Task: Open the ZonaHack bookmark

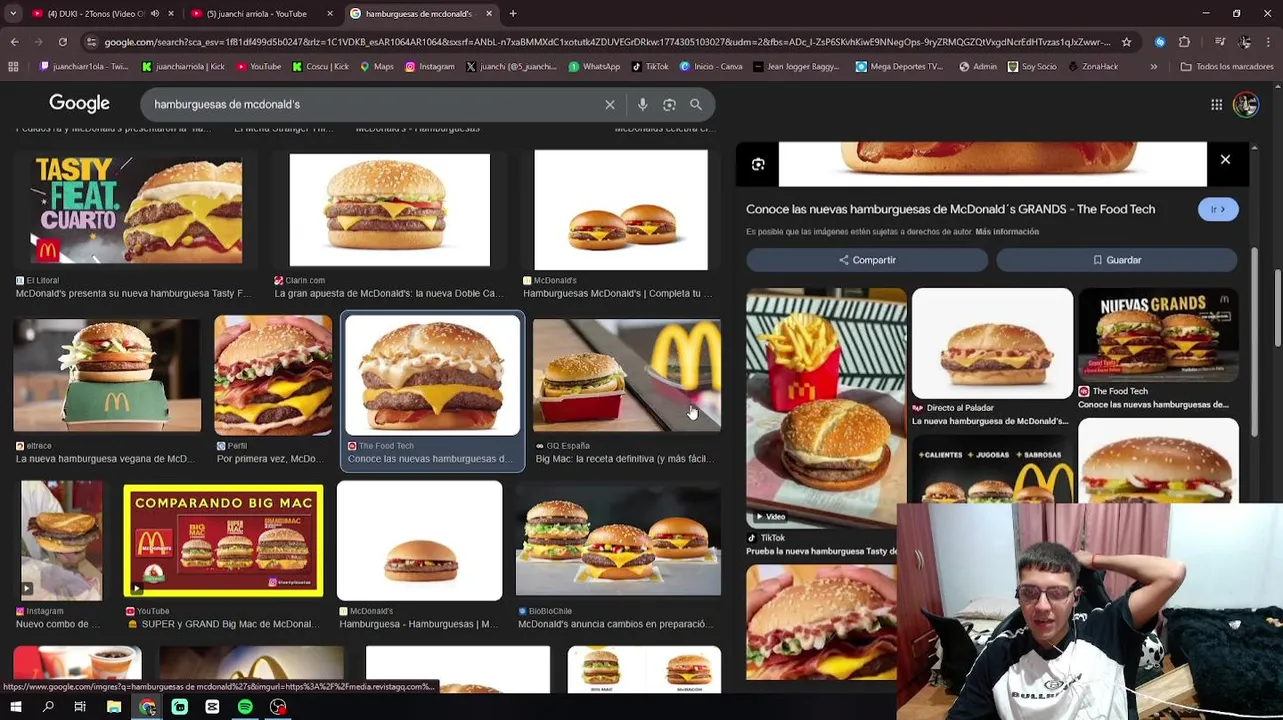Action: [x=1092, y=67]
